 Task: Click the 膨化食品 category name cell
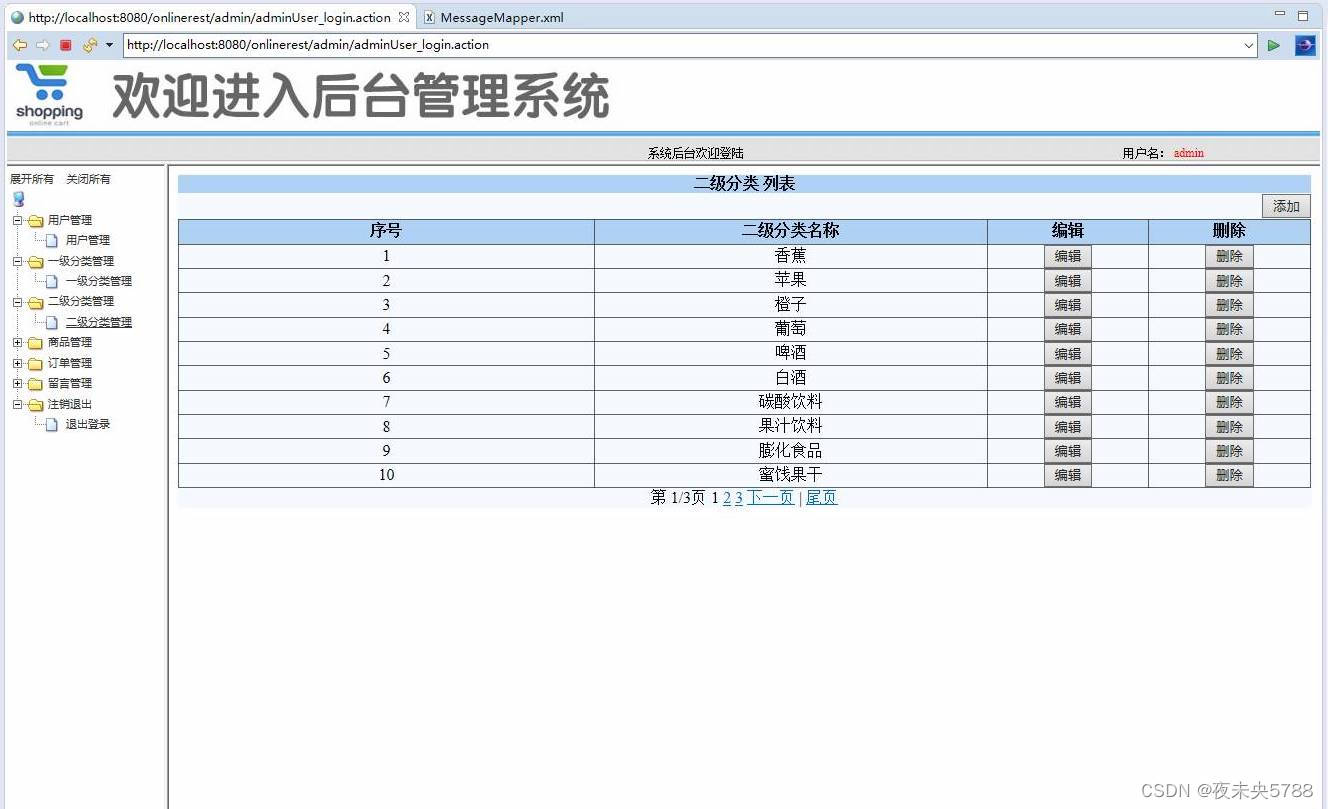790,451
